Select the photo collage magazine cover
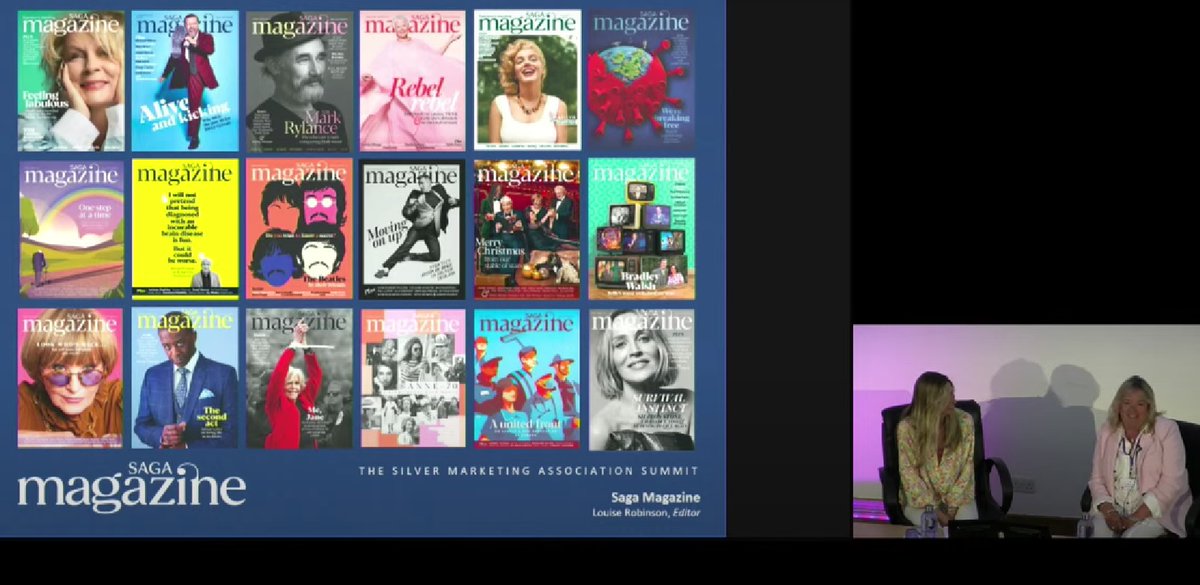This screenshot has height=585, width=1200. tap(413, 378)
